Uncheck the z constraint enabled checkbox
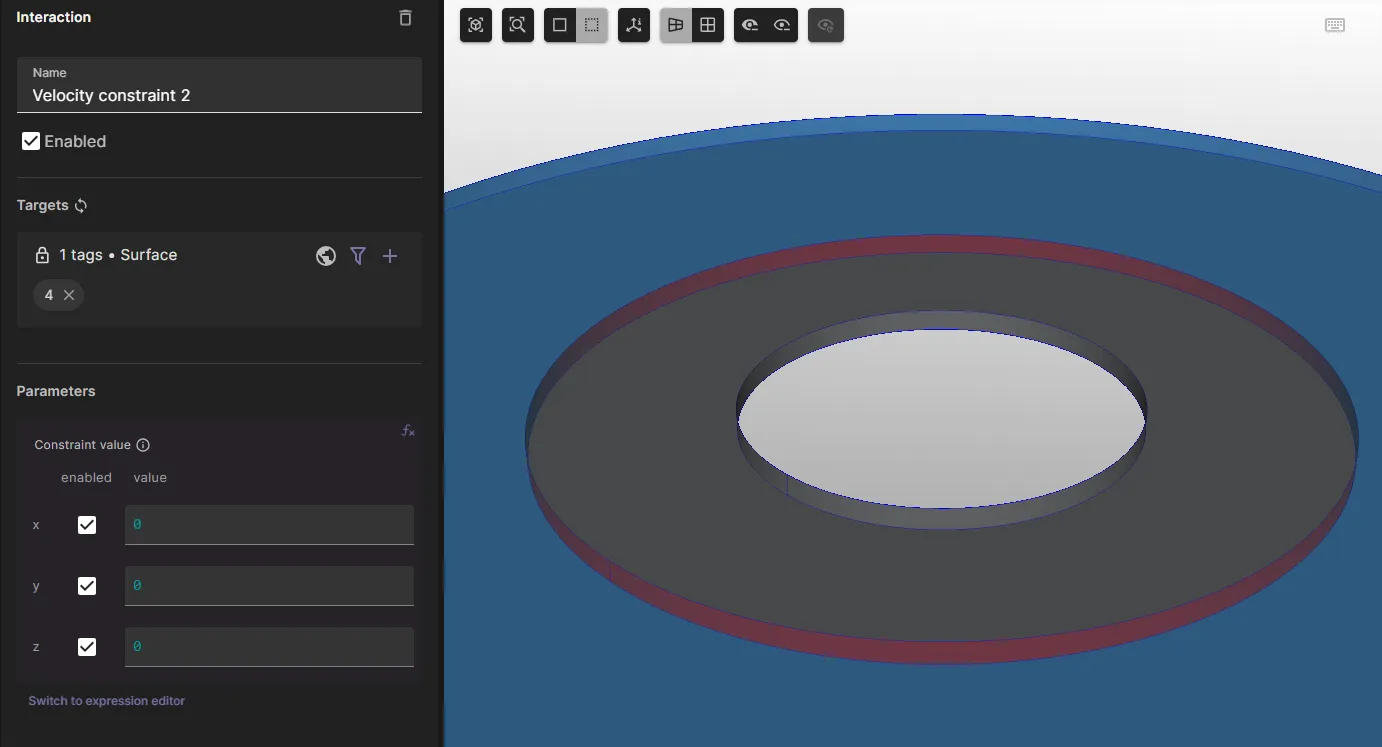Image resolution: width=1382 pixels, height=747 pixels. coord(87,647)
